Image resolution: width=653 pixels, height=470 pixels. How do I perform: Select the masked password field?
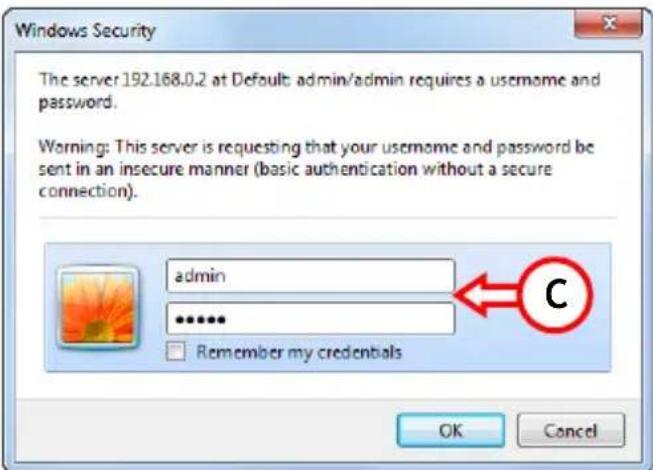tap(310, 319)
